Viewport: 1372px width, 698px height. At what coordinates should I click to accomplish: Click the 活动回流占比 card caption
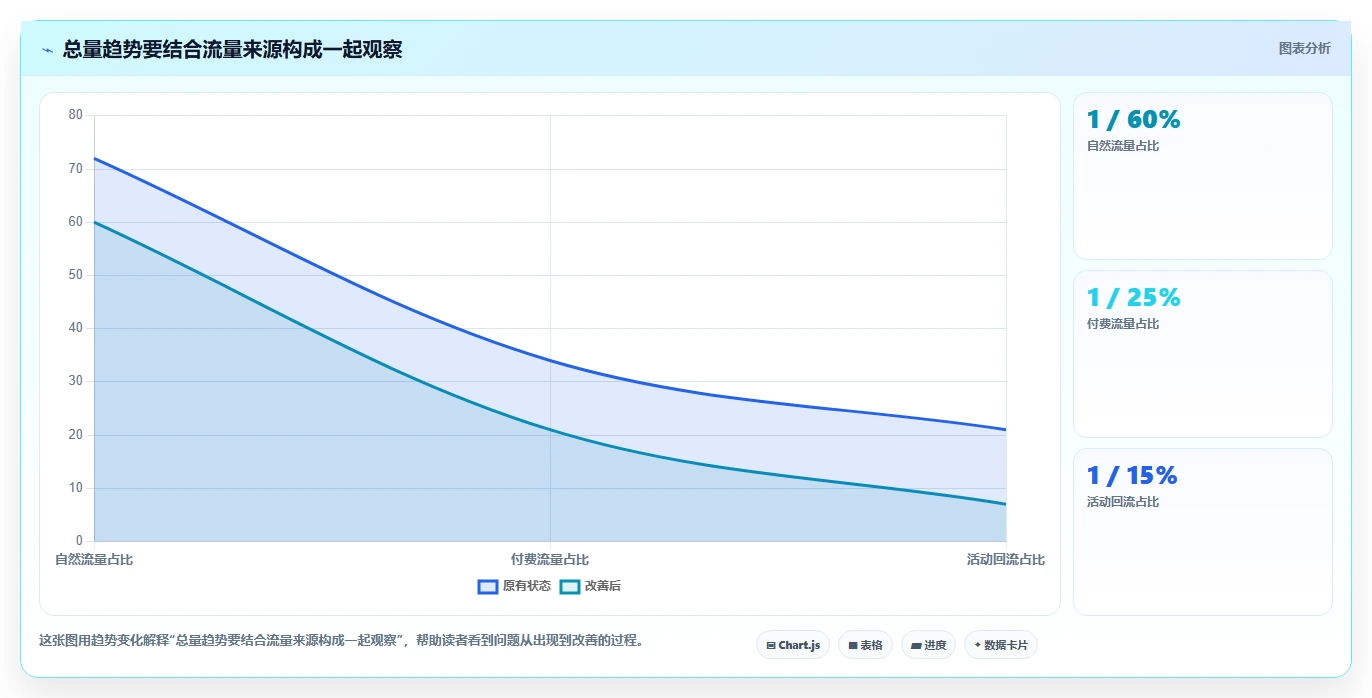(x=1123, y=502)
